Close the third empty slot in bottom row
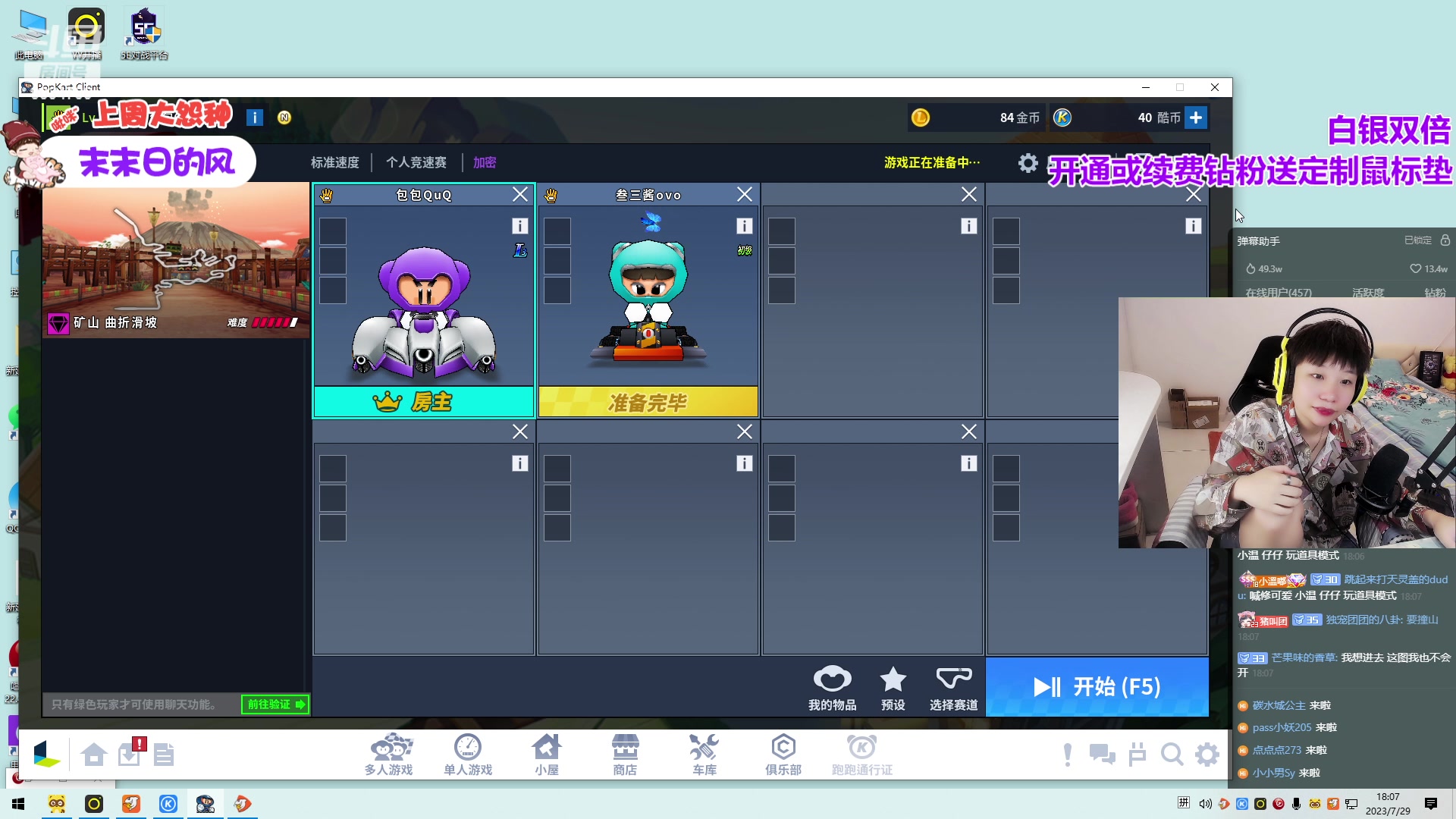The width and height of the screenshot is (1456, 819). (x=969, y=431)
